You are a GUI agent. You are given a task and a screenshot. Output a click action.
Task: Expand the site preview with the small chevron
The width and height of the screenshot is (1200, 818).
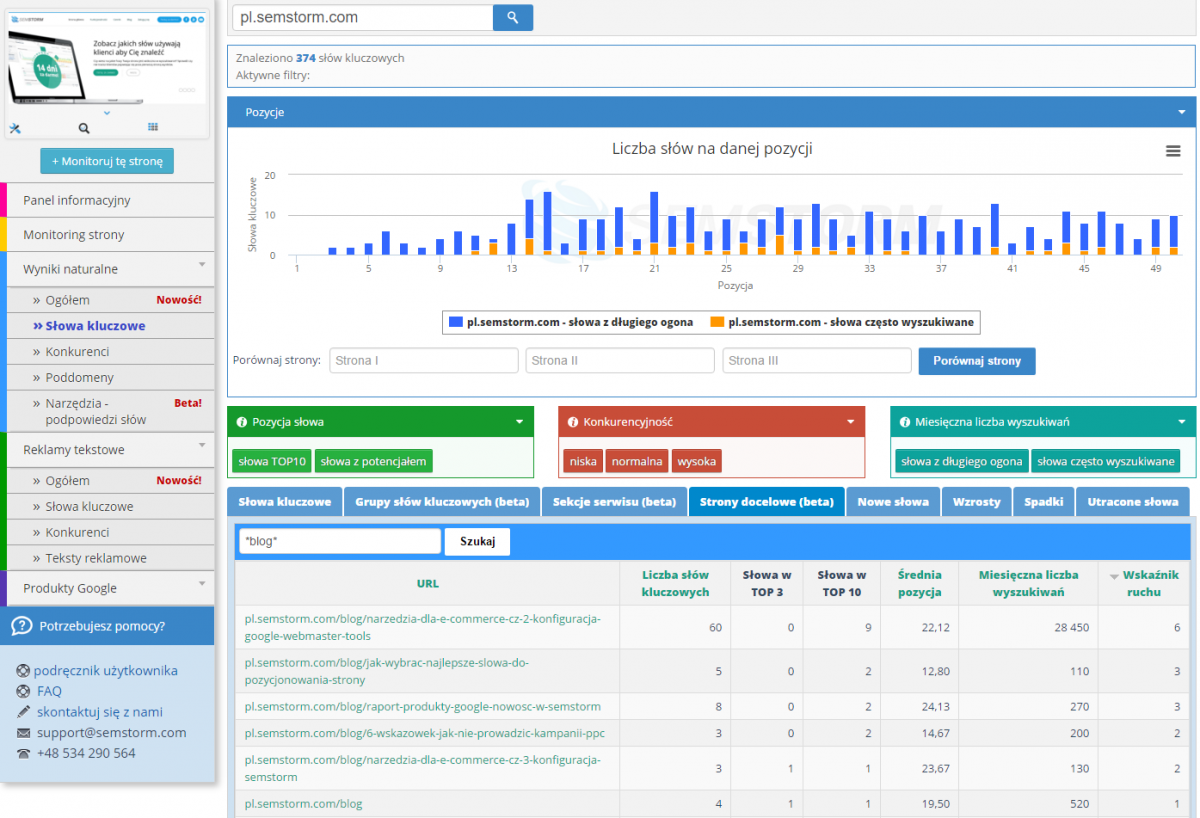107,113
